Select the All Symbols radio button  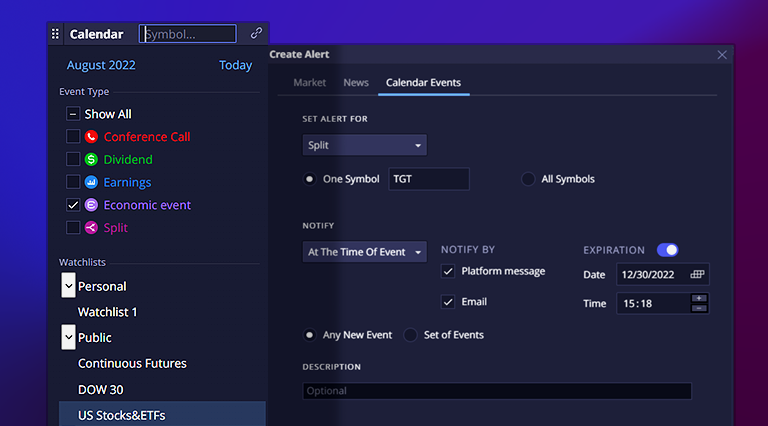click(x=528, y=179)
